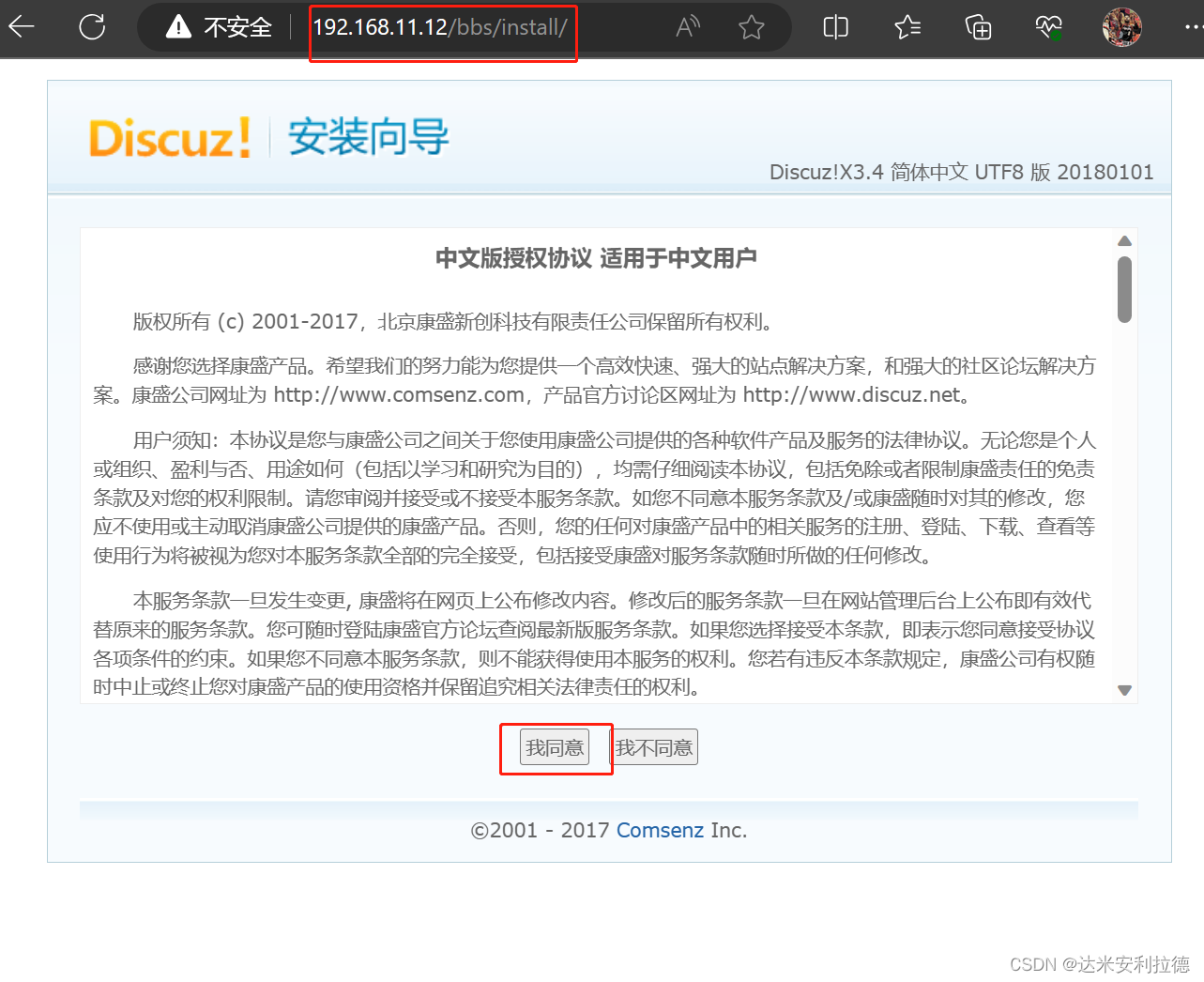This screenshot has width=1204, height=982.
Task: Open the collections icon
Action: (978, 27)
